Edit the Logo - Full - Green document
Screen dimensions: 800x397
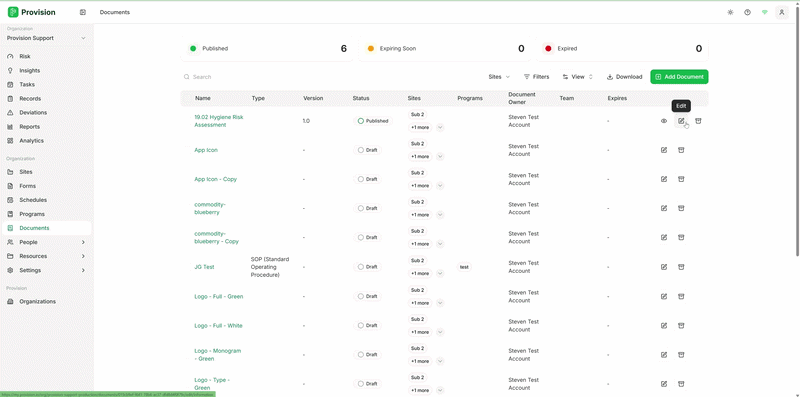[664, 296]
